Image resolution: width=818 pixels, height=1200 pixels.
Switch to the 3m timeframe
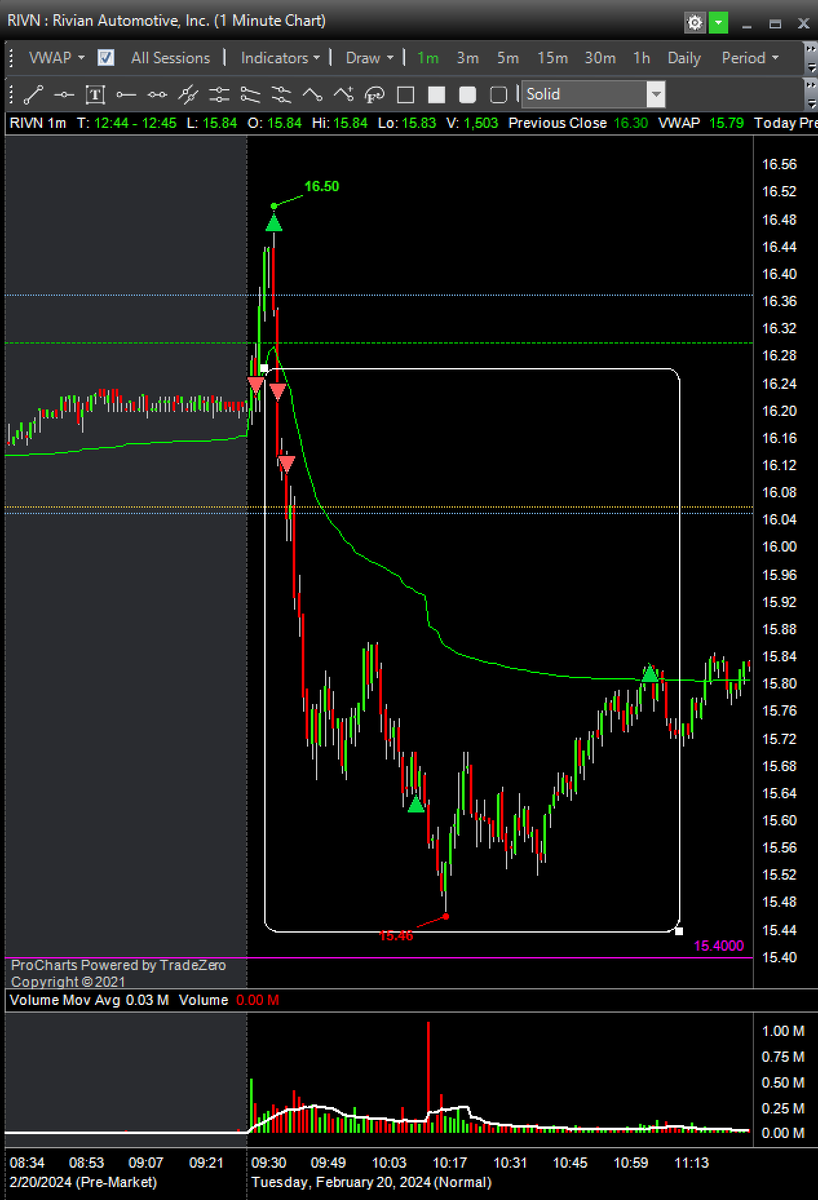click(468, 58)
